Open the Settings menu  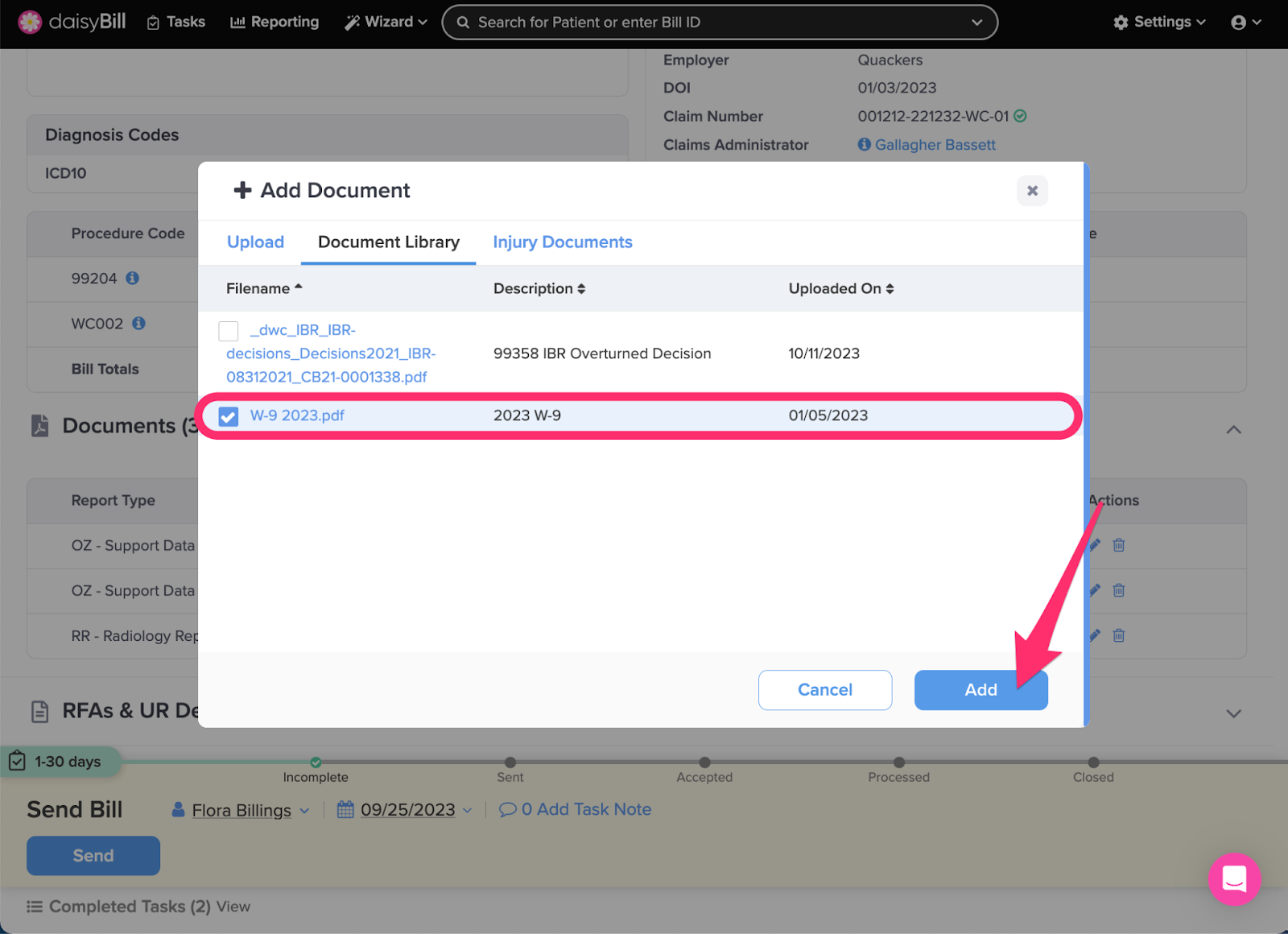pos(1159,22)
